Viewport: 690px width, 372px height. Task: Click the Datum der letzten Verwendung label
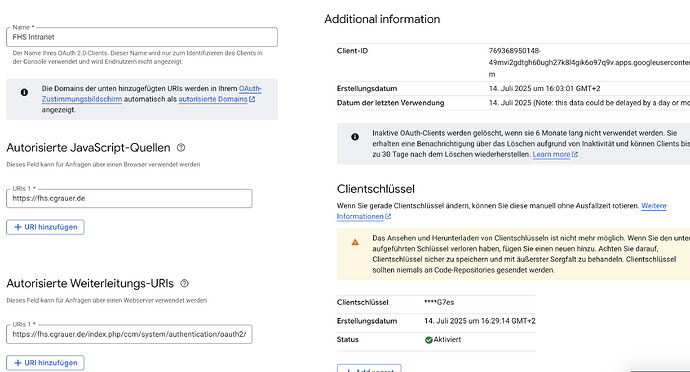[390, 103]
